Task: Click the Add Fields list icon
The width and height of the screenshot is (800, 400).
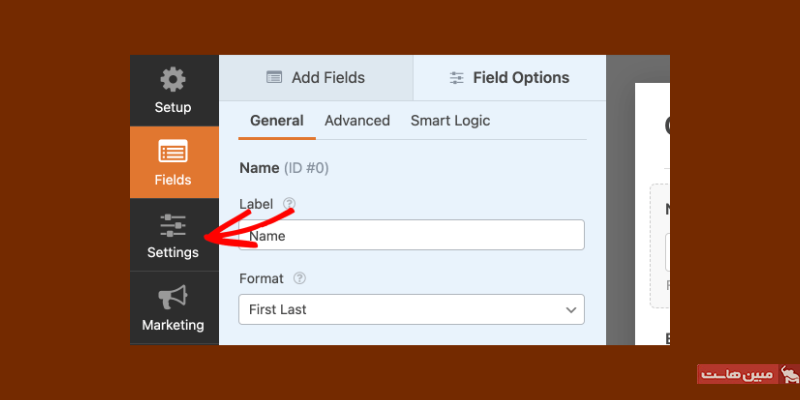Action: [x=274, y=77]
